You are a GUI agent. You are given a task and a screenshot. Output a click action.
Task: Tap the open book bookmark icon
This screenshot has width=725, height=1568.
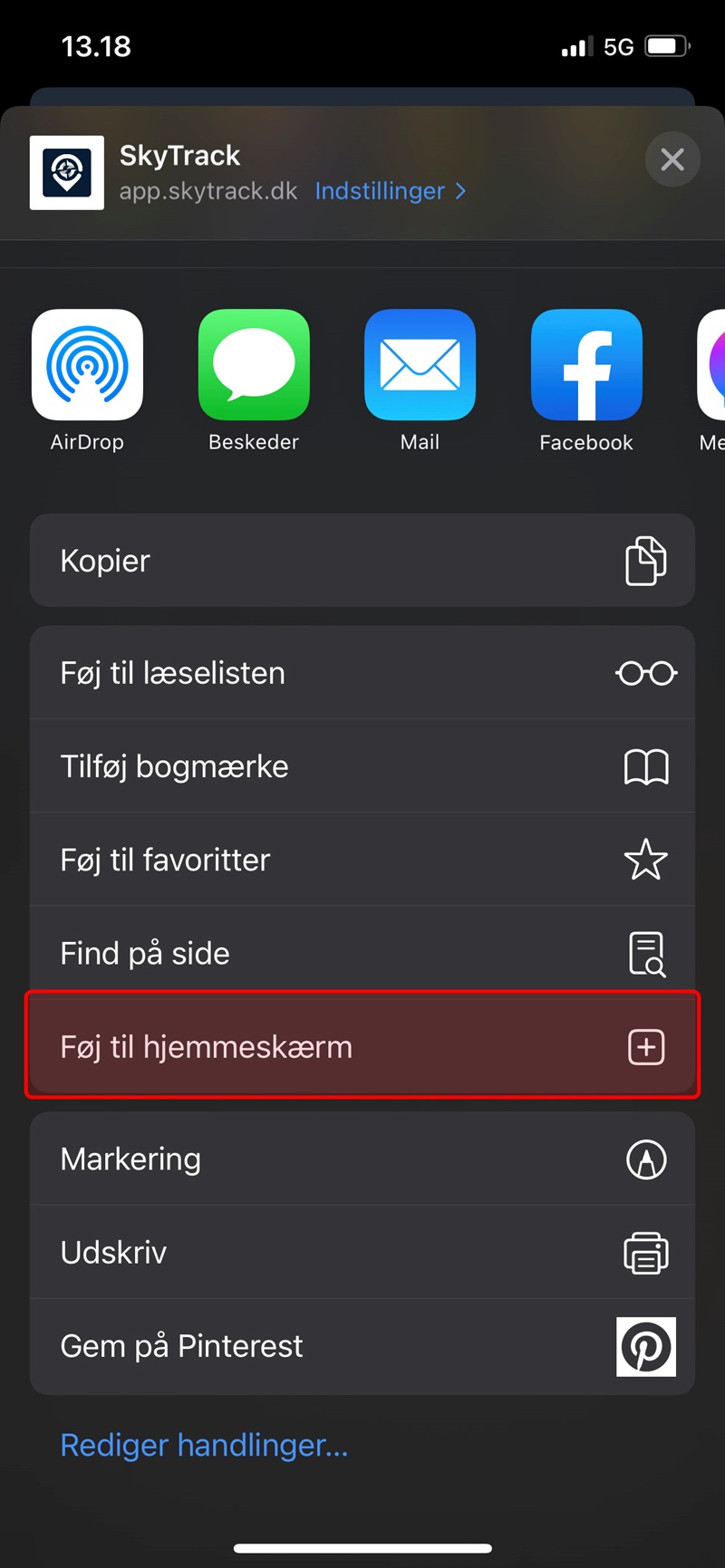point(646,767)
